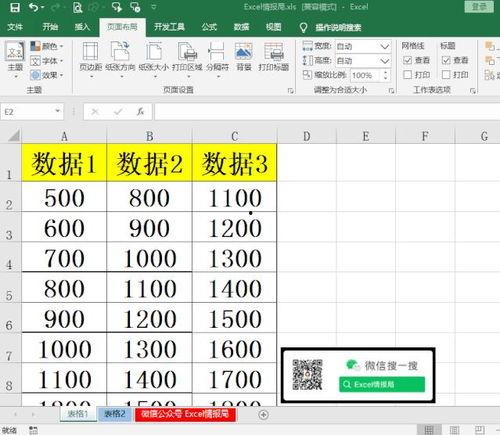Viewport: 500px width, 435px height.
Task: Expand the 宽度 width dropdown
Action: tap(385, 46)
